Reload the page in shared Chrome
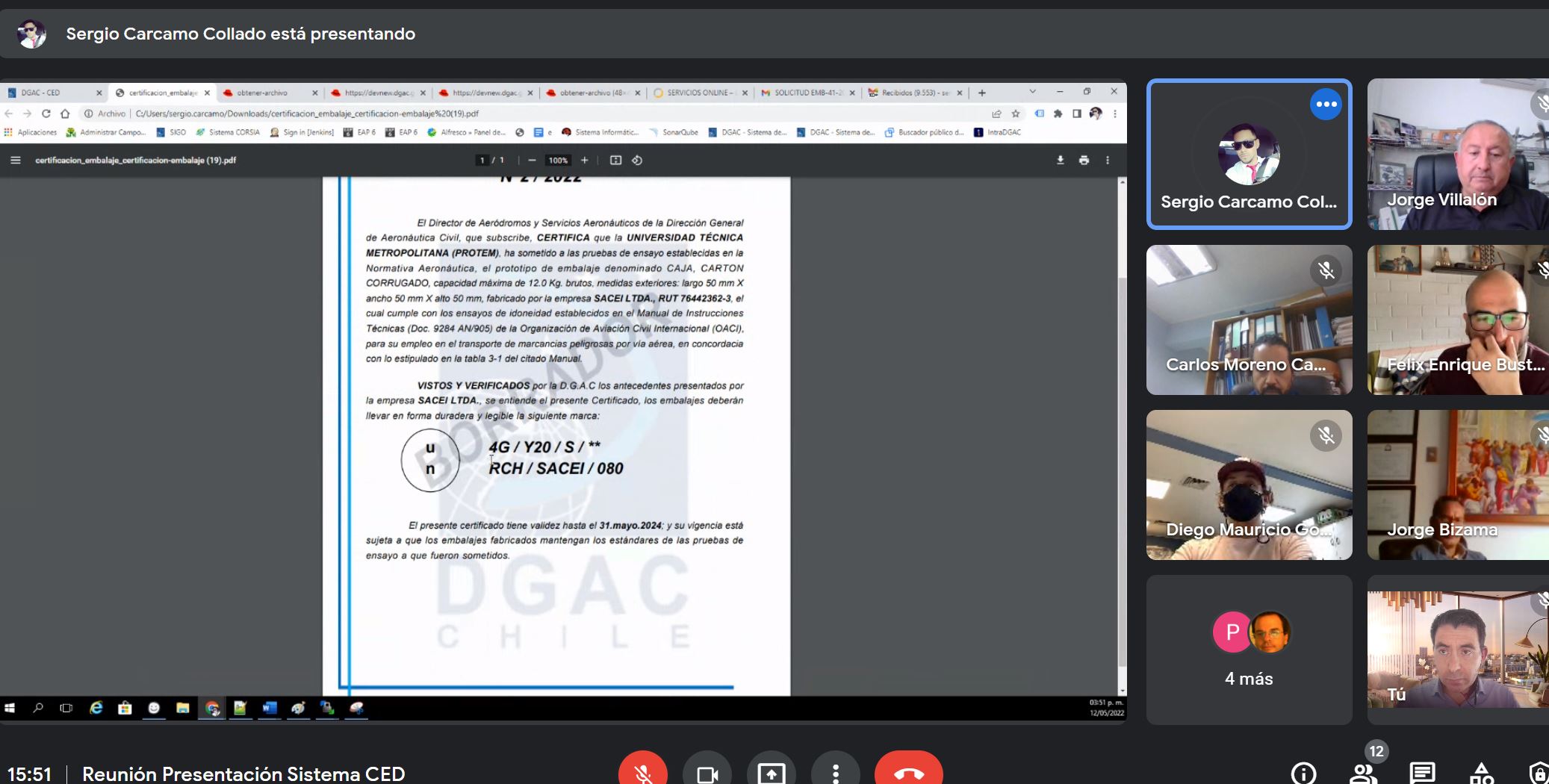Screen dimensions: 1549x784 [x=46, y=113]
